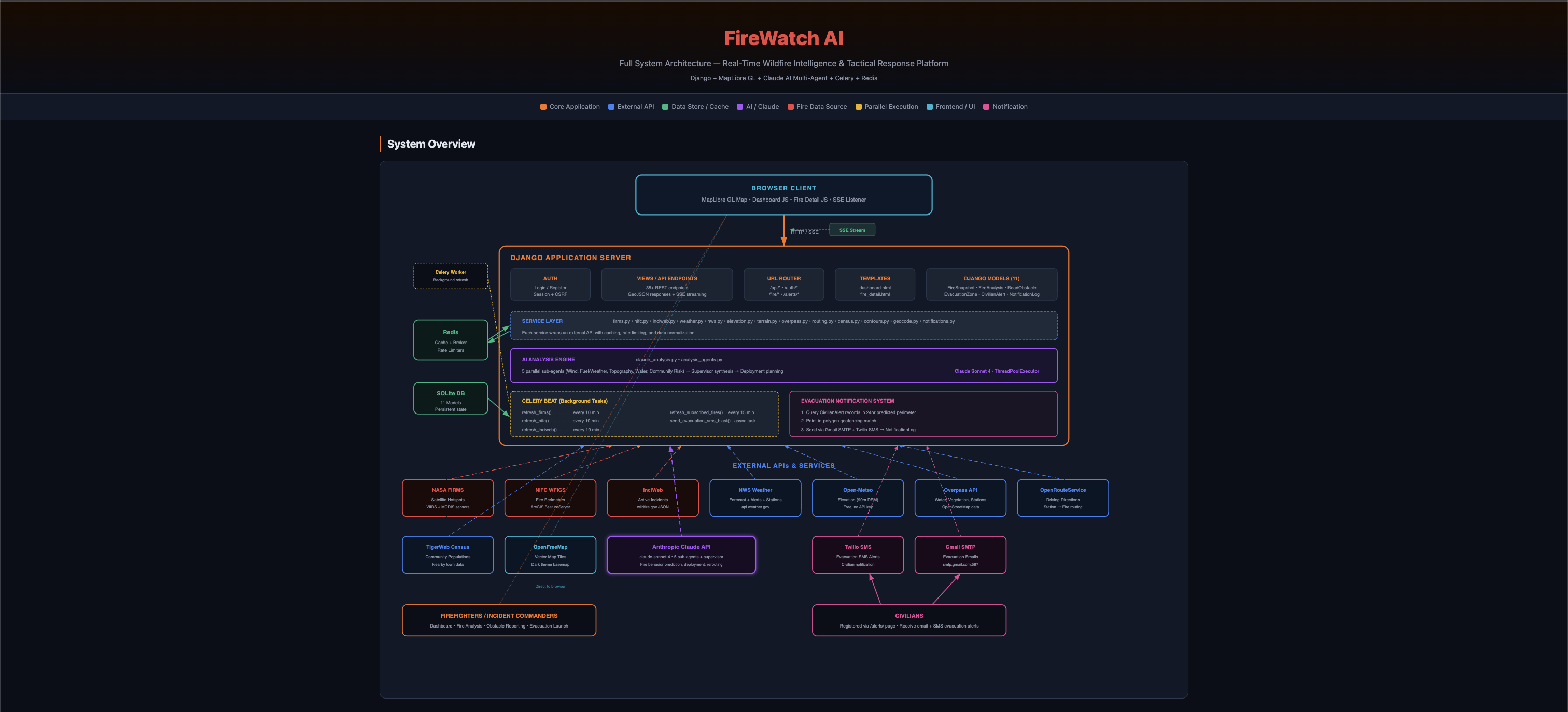
Task: Click the purple AI / Claude legend swatch
Action: point(739,107)
